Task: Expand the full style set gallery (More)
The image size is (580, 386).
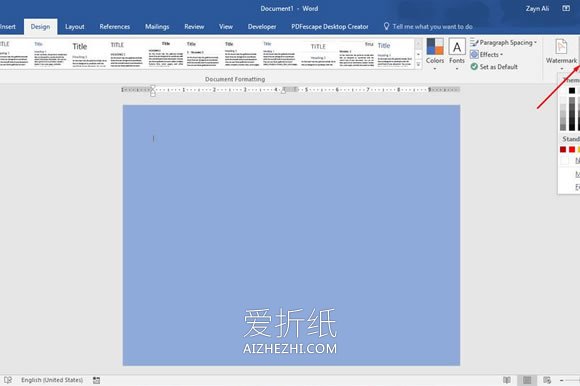Action: click(x=418, y=64)
